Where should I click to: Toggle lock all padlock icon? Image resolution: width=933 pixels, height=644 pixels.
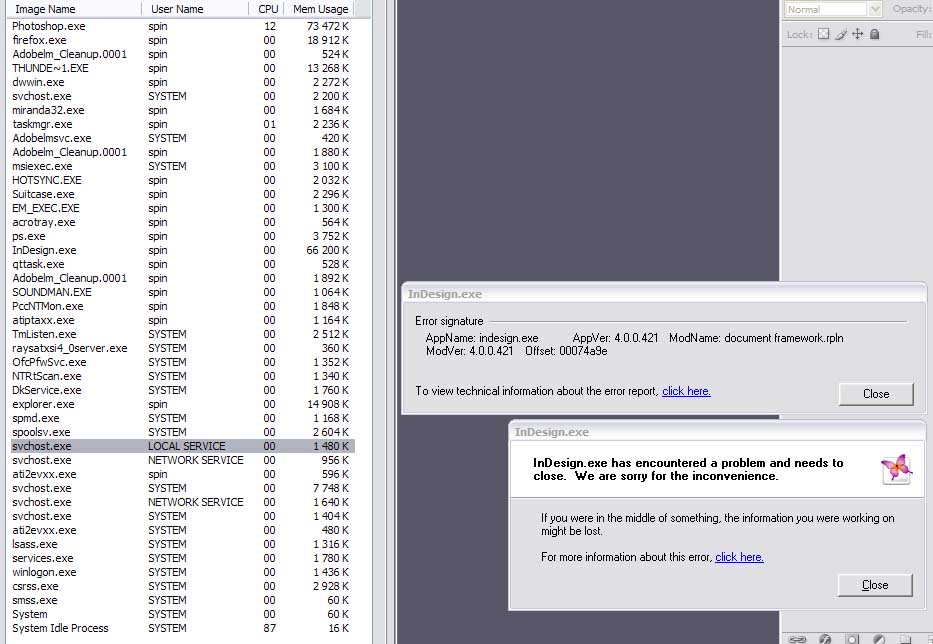tap(874, 34)
